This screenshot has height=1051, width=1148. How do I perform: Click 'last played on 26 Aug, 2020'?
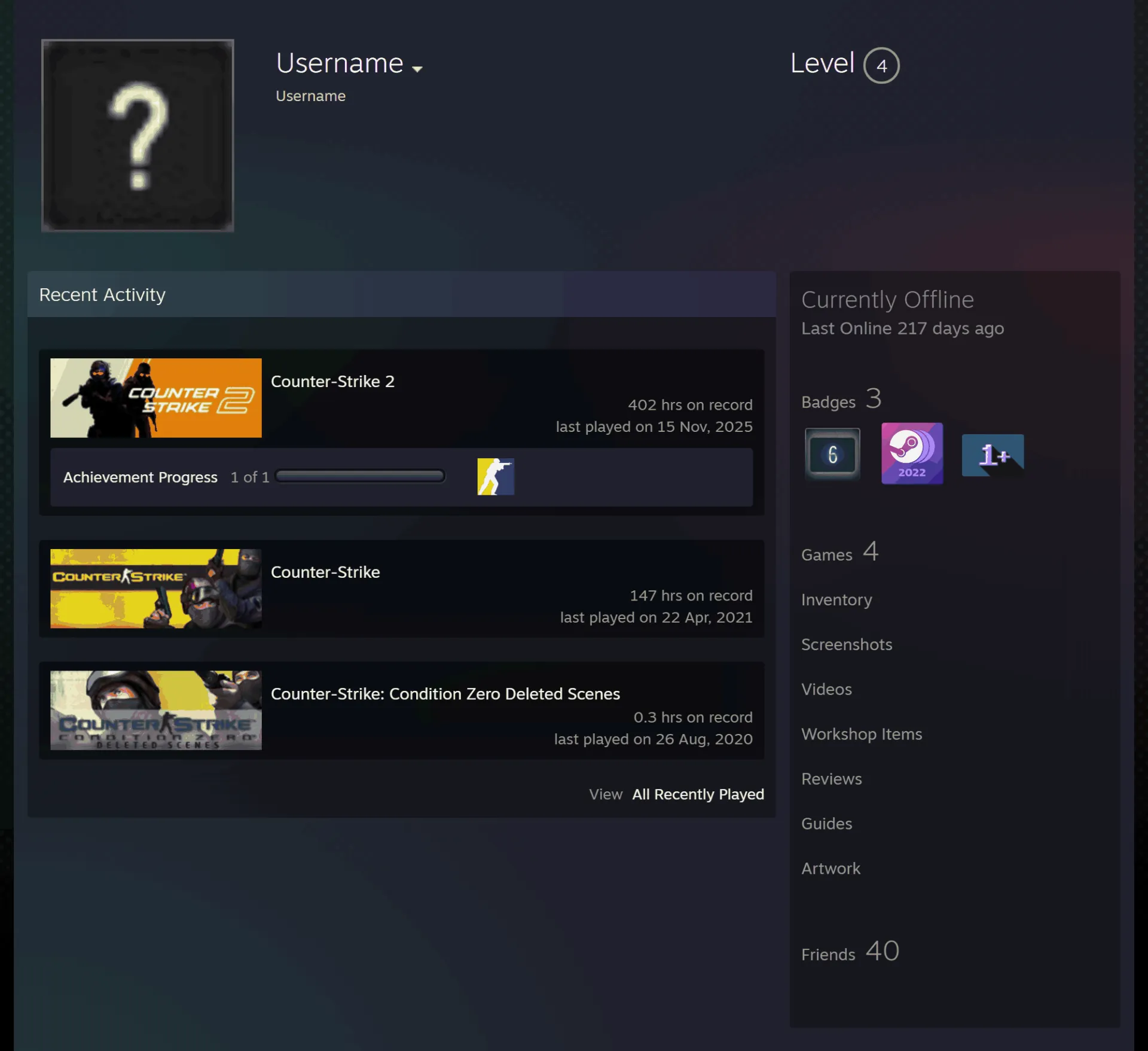pos(653,739)
